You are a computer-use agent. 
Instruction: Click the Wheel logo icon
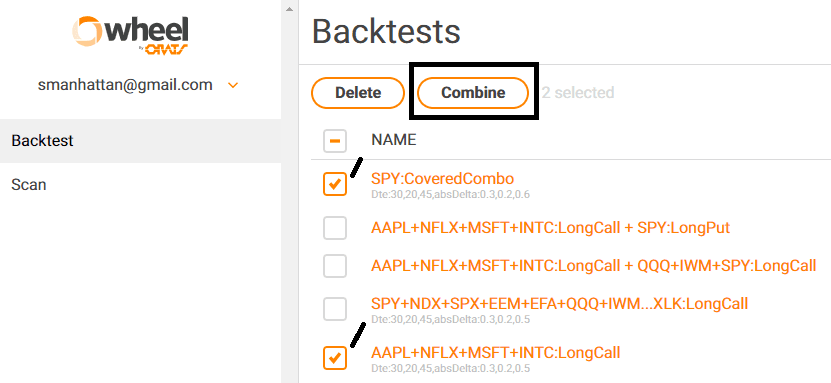(x=130, y=35)
